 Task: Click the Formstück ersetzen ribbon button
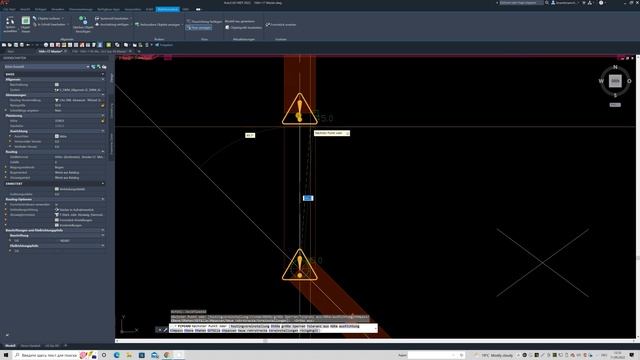tap(281, 24)
